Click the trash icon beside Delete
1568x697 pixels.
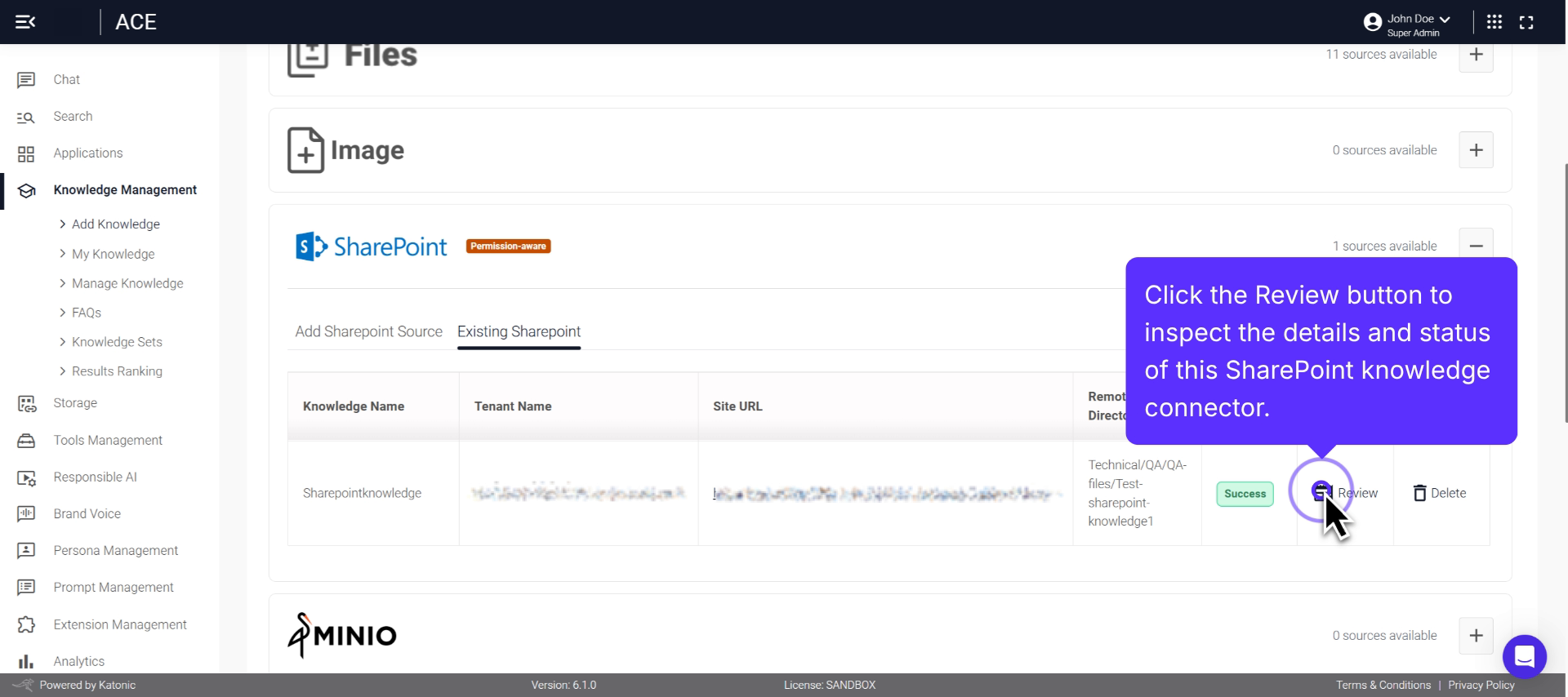click(x=1420, y=493)
